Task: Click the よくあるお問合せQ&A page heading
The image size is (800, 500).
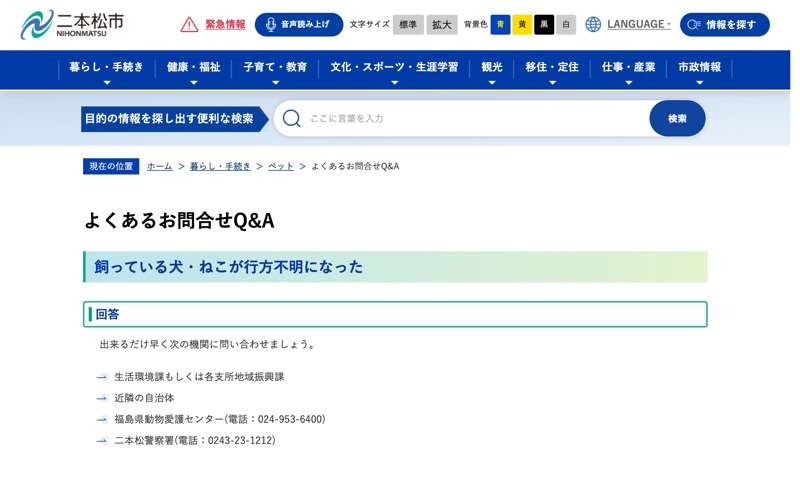Action: pos(179,220)
